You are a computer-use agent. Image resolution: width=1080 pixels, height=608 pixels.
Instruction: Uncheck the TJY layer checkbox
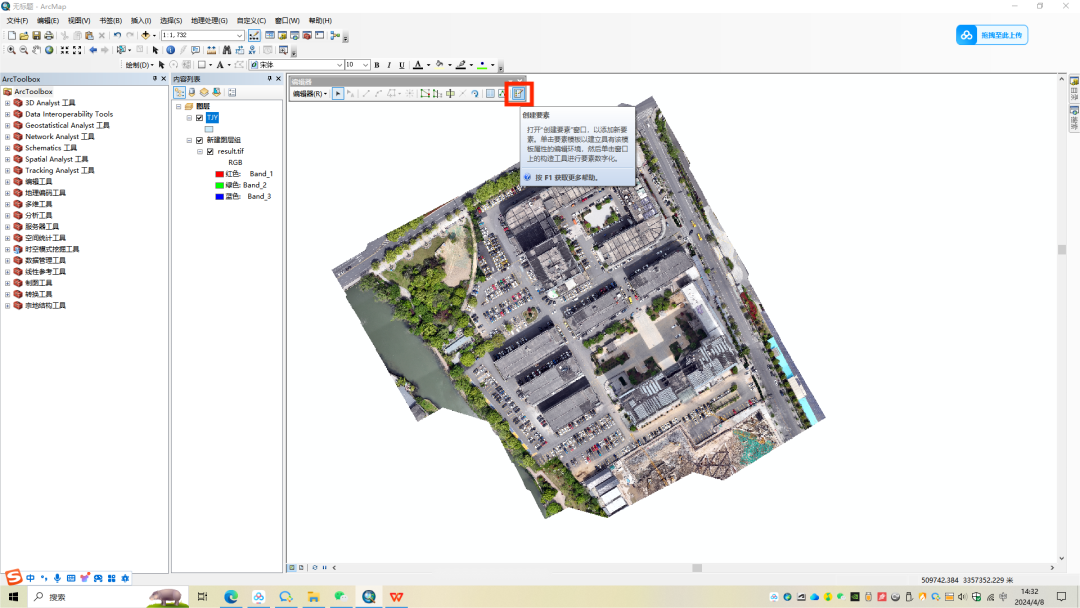(200, 118)
